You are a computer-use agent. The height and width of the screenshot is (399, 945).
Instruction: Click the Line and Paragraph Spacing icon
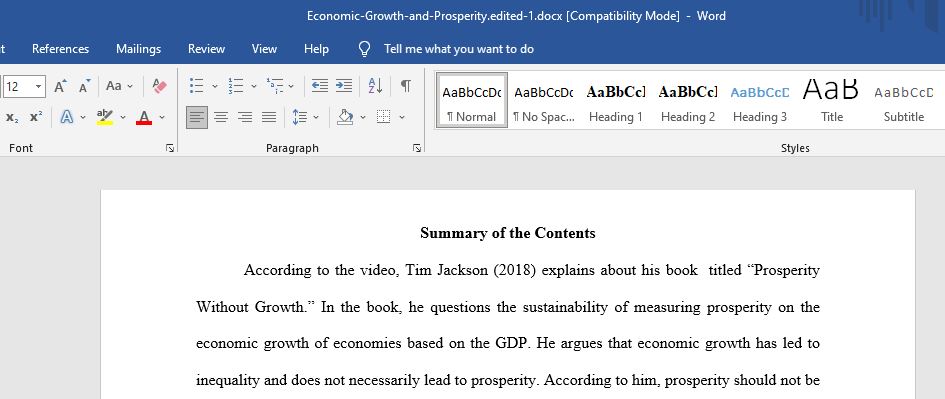[x=300, y=117]
